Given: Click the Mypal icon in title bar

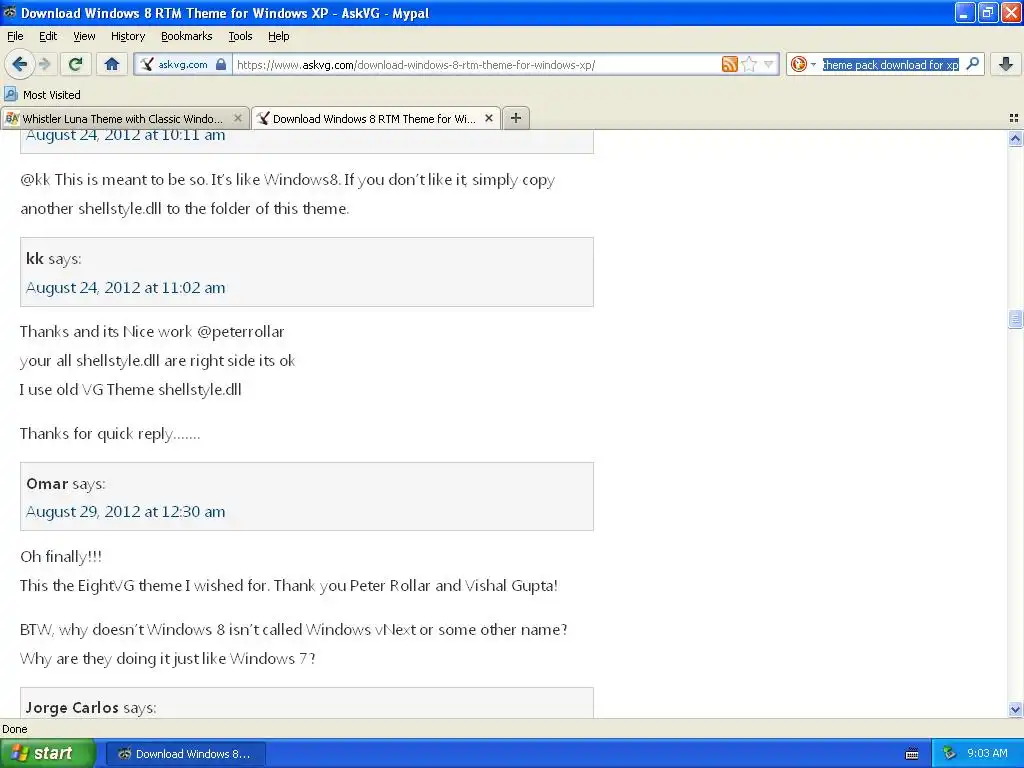Looking at the screenshot, I should click(x=9, y=12).
